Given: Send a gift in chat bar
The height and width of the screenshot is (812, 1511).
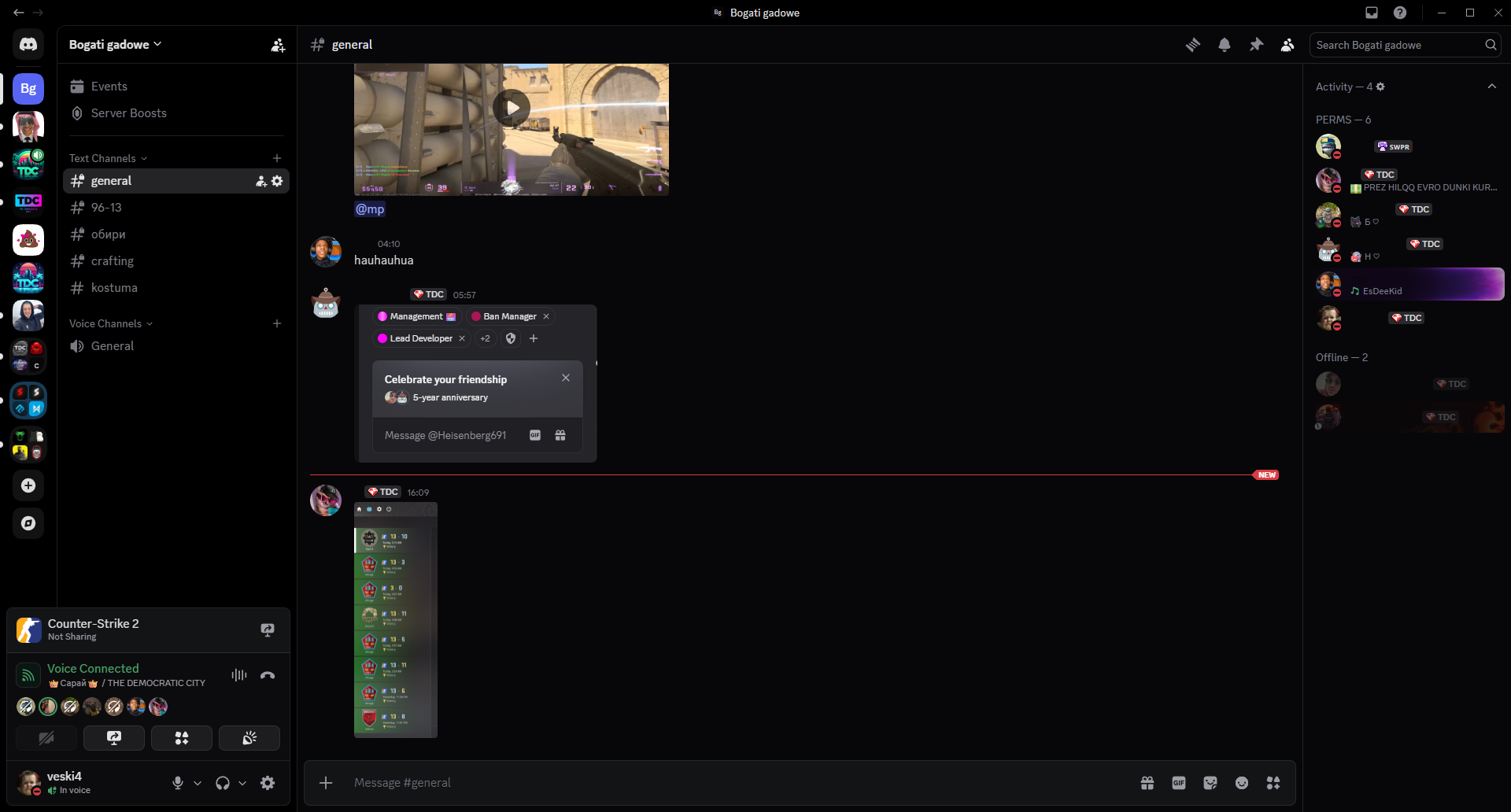Looking at the screenshot, I should coord(1147,783).
